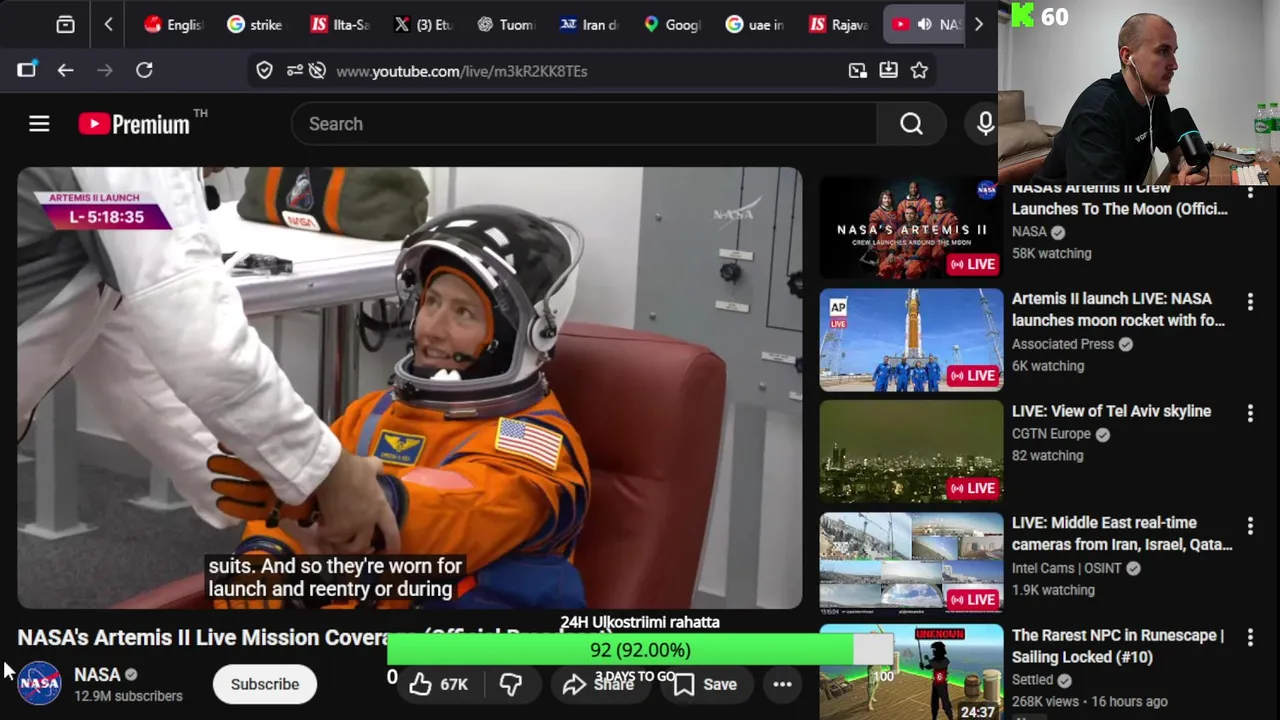
Task: Go to YouTube Premium home logo
Action: coord(135,124)
